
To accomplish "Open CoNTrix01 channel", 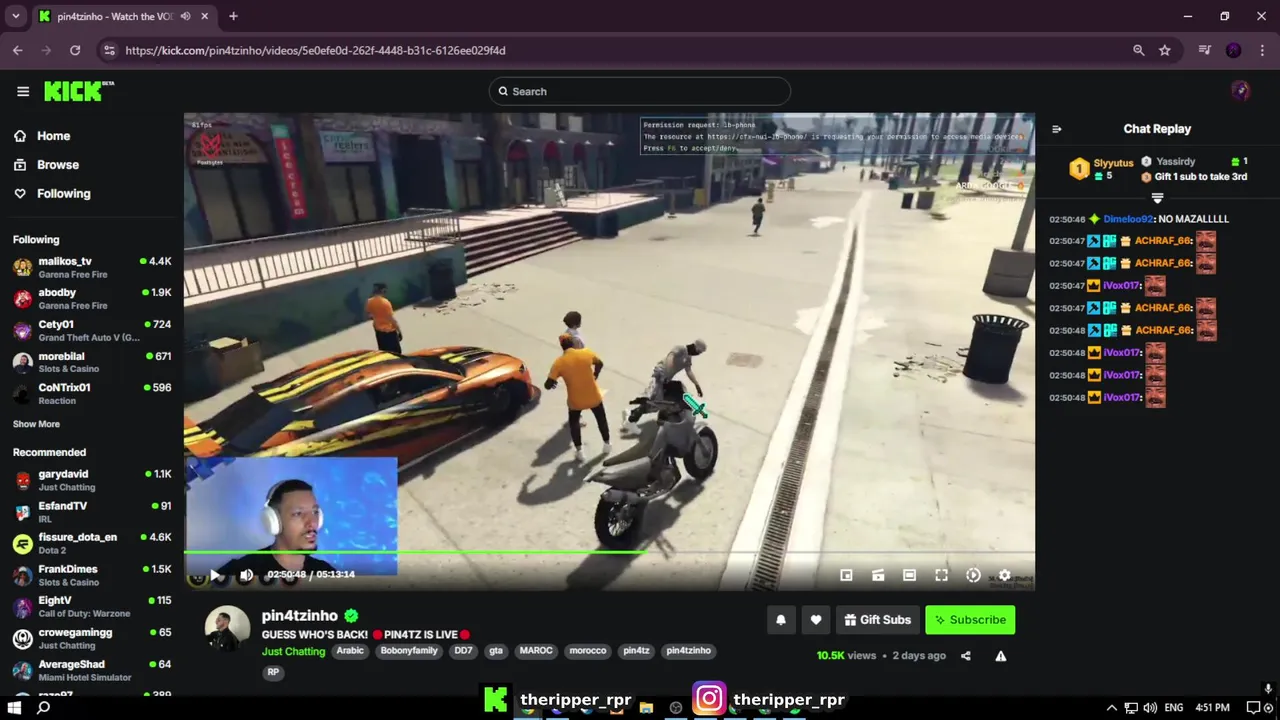I will click(x=92, y=394).
